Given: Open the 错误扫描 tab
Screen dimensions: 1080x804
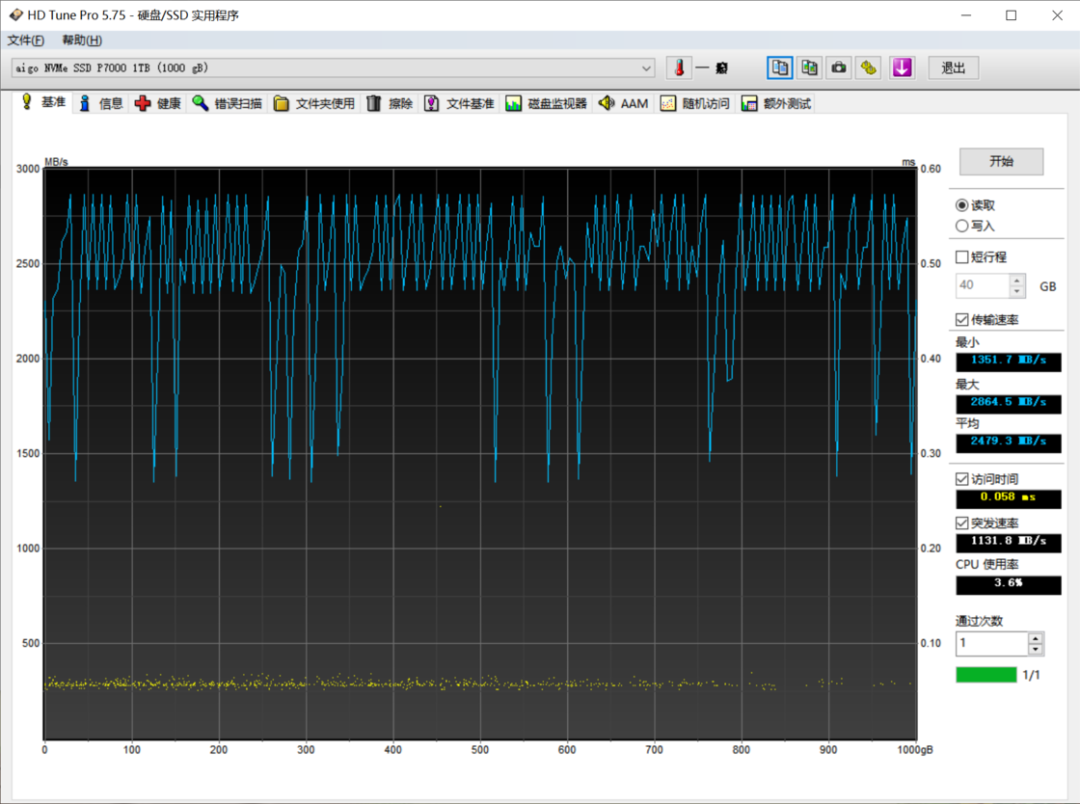Looking at the screenshot, I should coord(227,103).
